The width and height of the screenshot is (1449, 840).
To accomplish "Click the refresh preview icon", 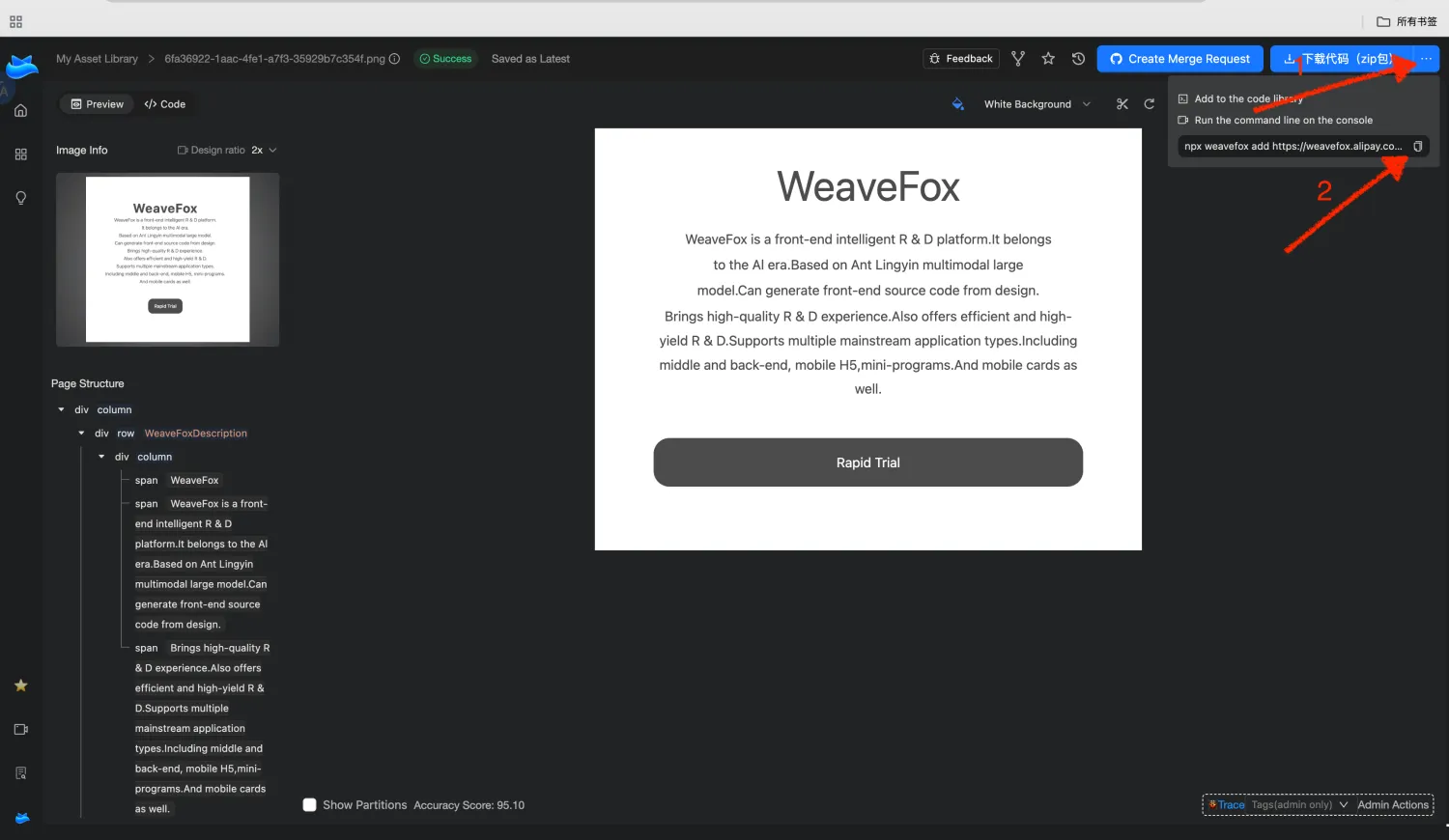I will [x=1150, y=104].
